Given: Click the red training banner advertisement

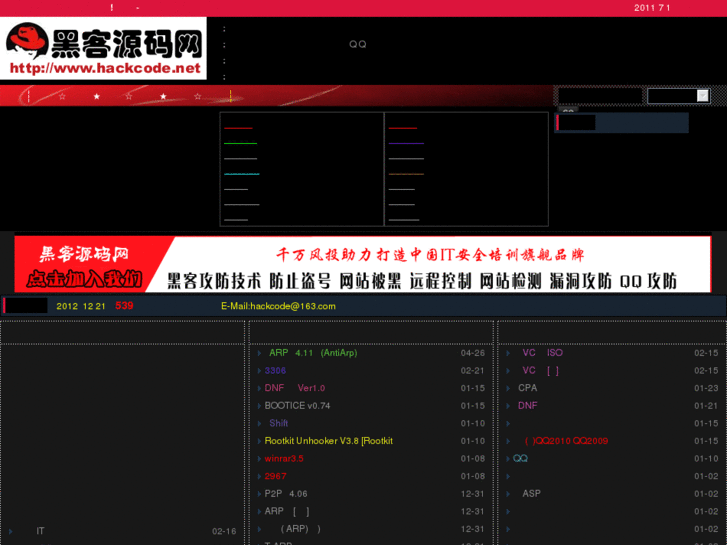Looking at the screenshot, I should click(363, 264).
